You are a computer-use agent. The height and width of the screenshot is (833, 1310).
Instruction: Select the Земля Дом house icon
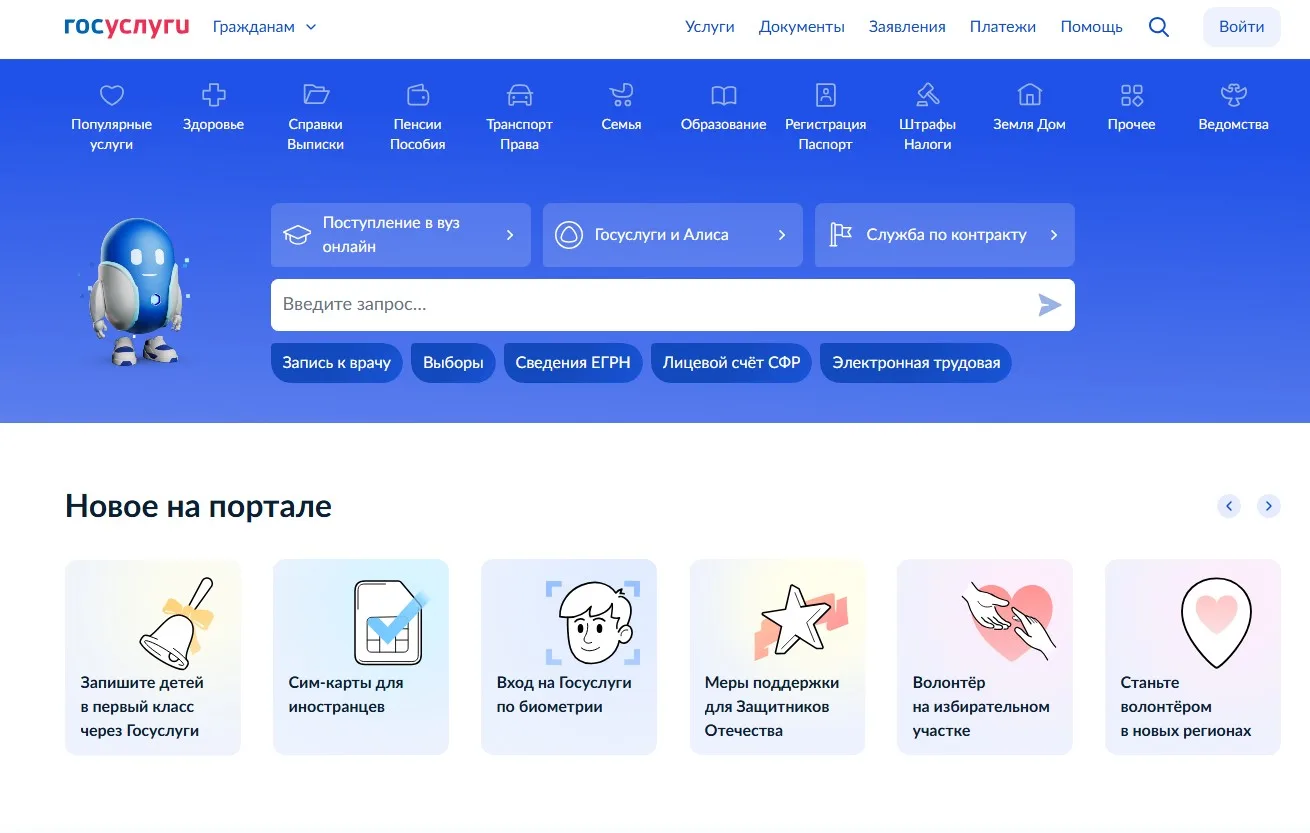tap(1030, 95)
